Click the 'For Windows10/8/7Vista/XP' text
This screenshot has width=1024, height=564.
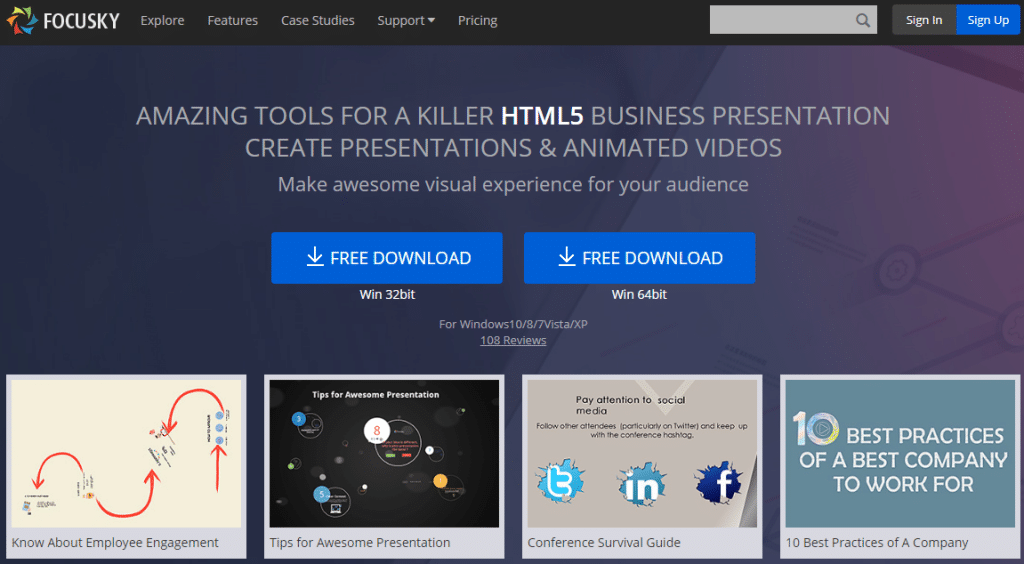pyautogui.click(x=513, y=324)
